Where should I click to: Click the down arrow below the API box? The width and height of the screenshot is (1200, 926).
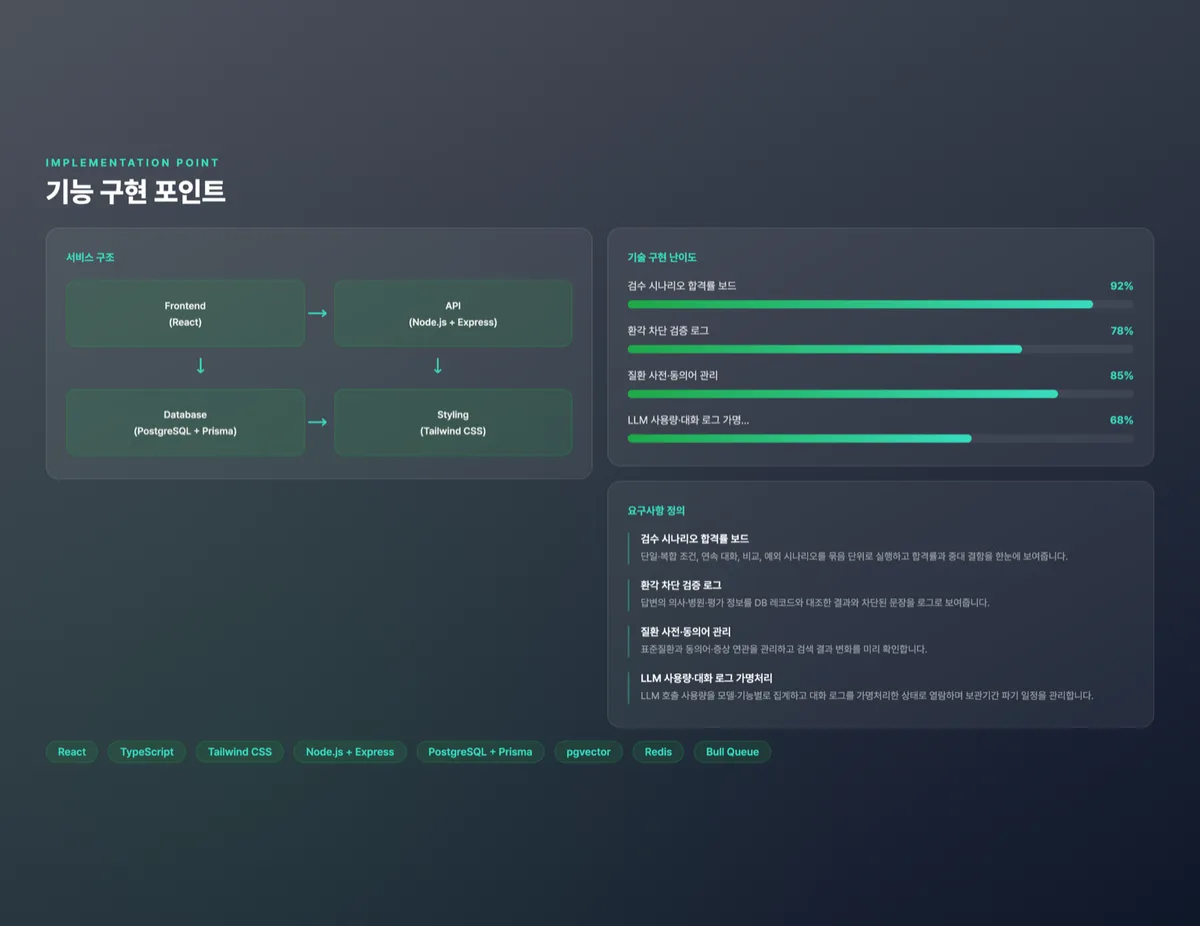point(437,366)
